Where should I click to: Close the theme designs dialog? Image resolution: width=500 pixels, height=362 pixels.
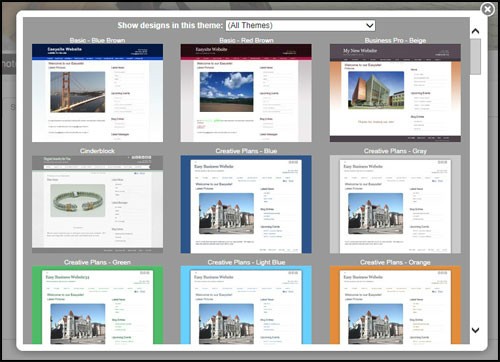coord(488,9)
